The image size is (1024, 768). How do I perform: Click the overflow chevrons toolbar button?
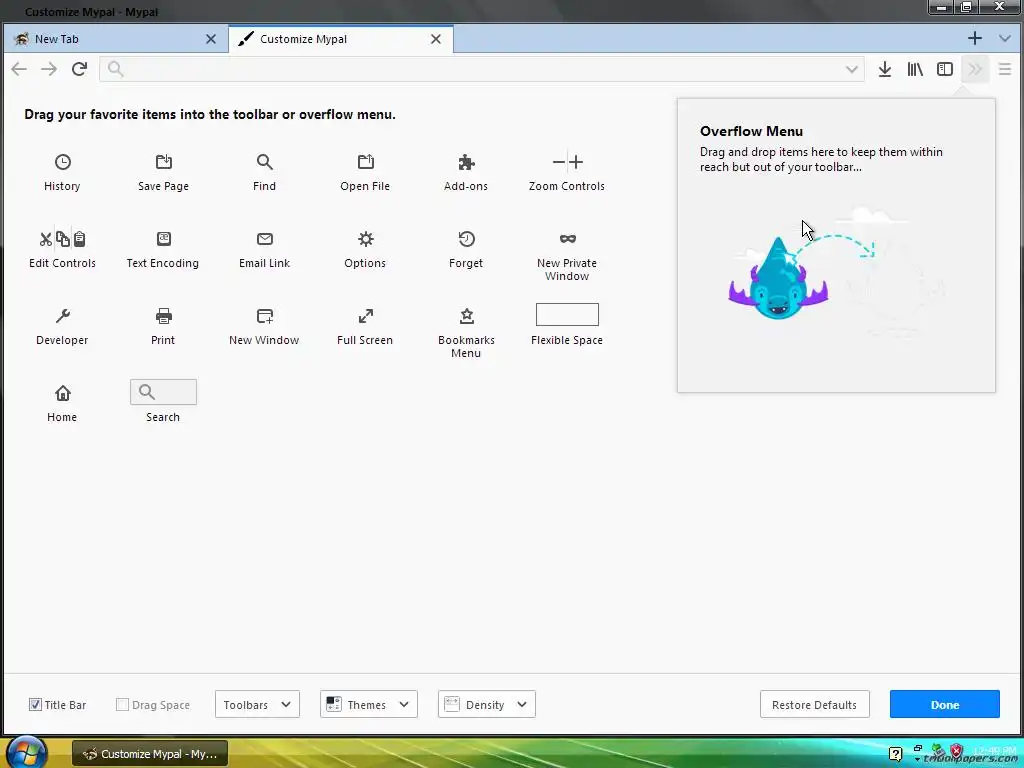(975, 69)
